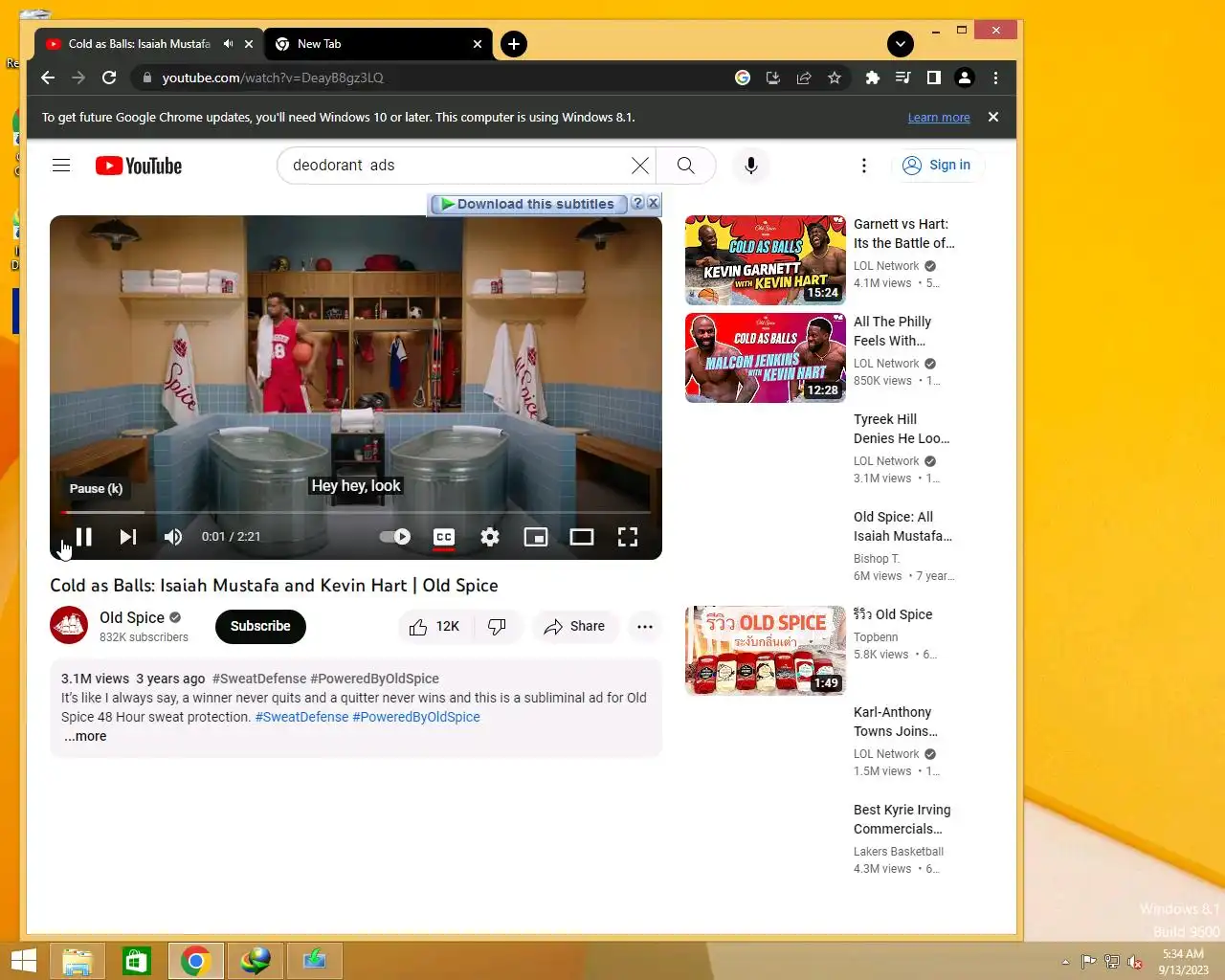This screenshot has width=1225, height=980.
Task: Open the YouTube guide hamburger menu
Action: [61, 166]
